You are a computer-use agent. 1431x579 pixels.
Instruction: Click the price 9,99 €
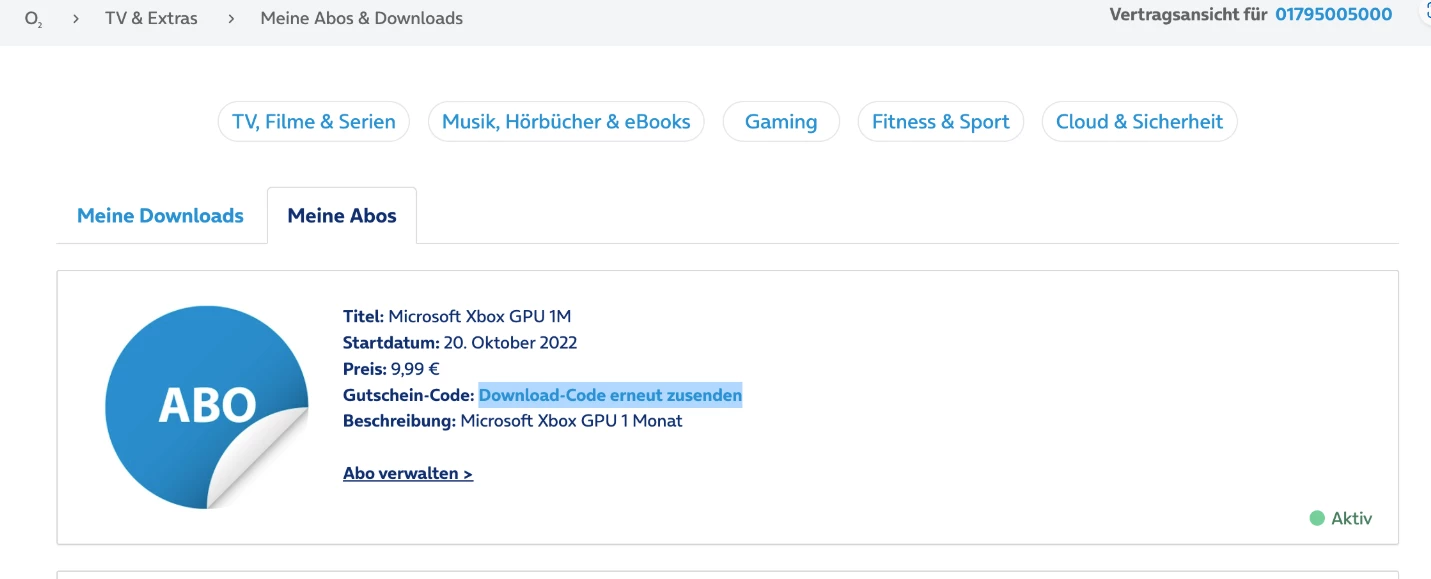click(x=415, y=369)
